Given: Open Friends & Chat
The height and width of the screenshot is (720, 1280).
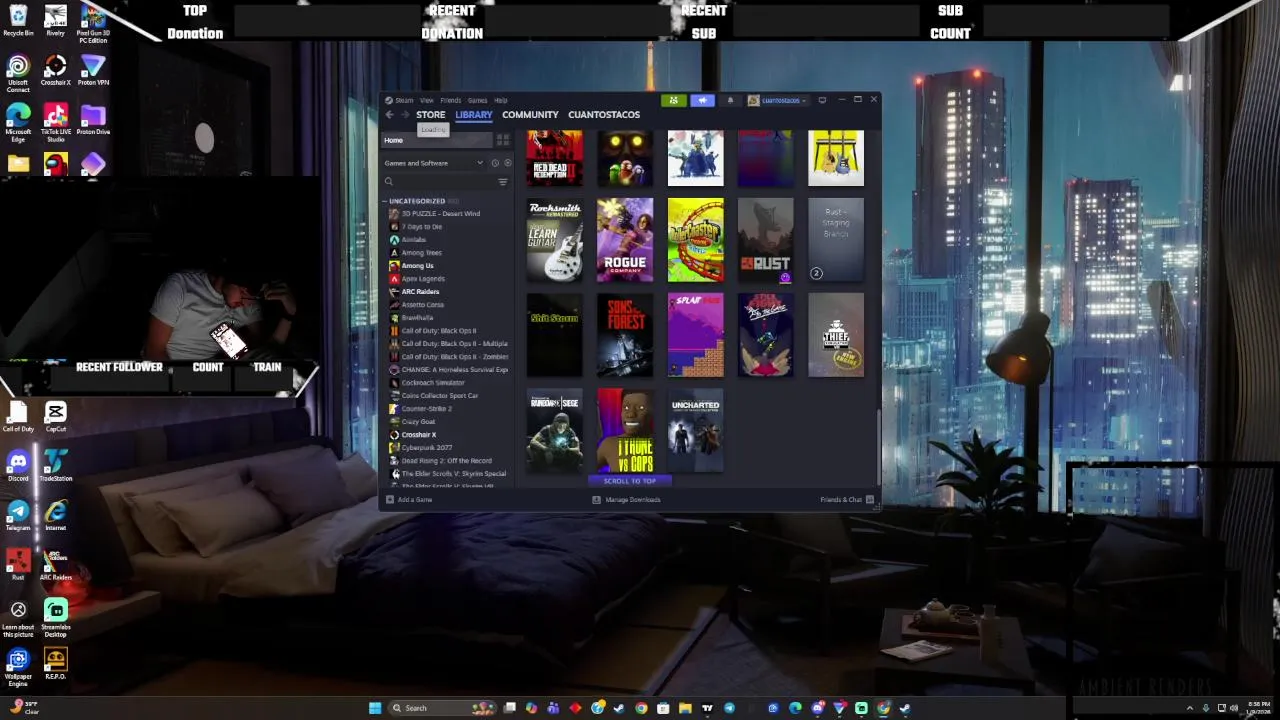Looking at the screenshot, I should click(x=846, y=500).
